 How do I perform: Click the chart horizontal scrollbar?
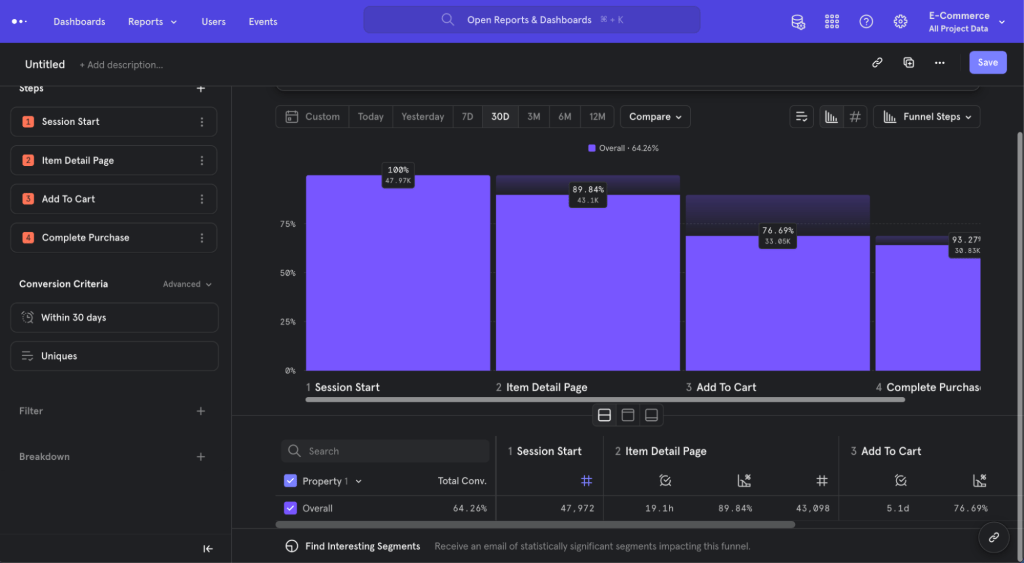click(605, 400)
